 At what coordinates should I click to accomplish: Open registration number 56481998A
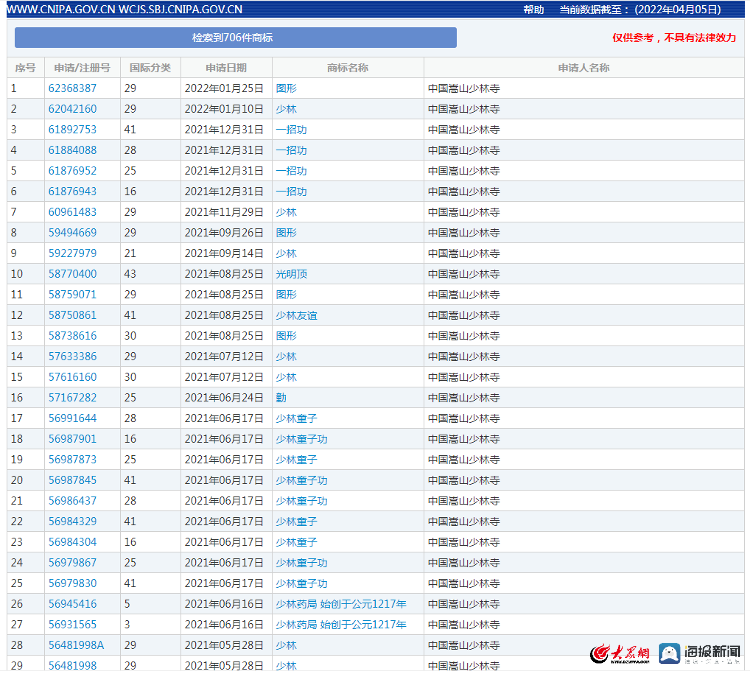click(x=76, y=645)
